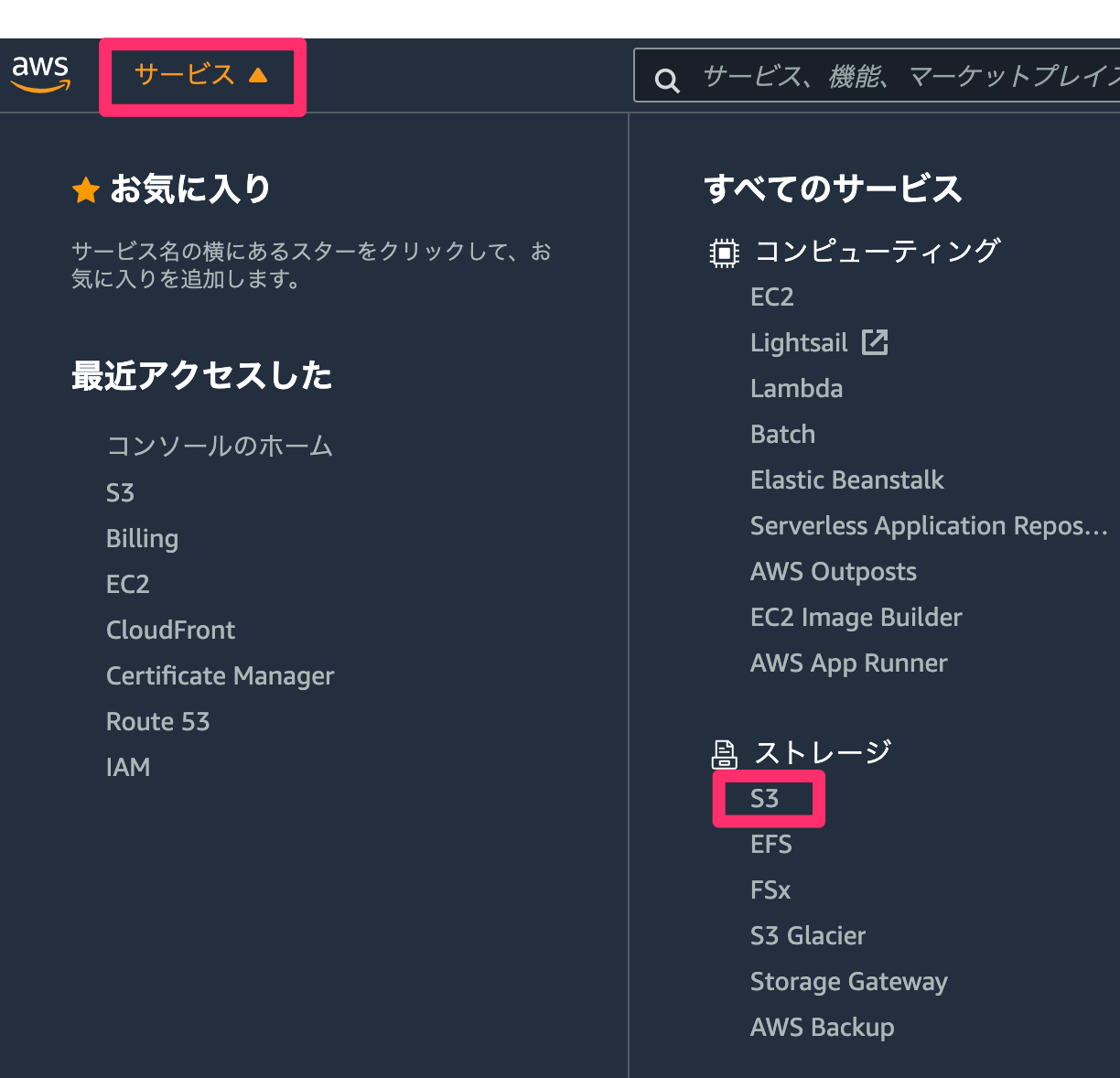Click the star icon next to お気に入り
Viewport: 1120px width, 1078px height.
click(85, 189)
